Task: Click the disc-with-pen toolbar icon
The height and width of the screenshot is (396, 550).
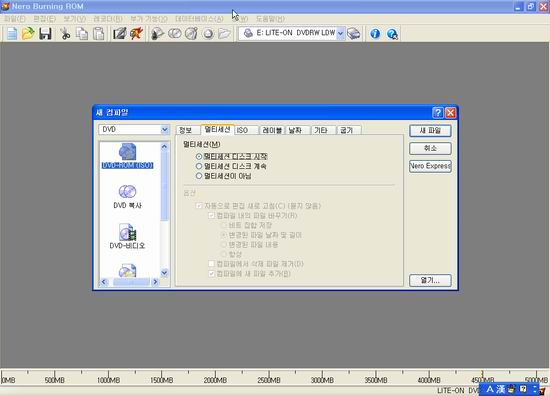Action: click(x=191, y=34)
